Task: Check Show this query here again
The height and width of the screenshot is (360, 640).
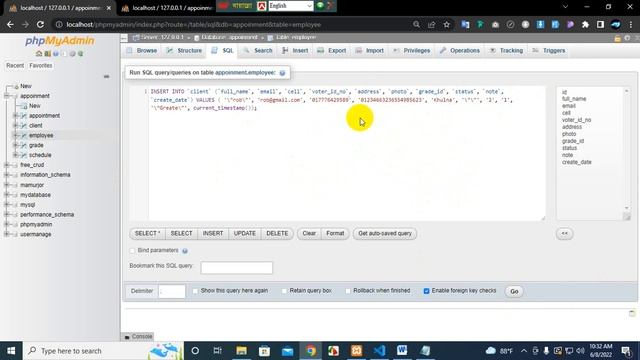Action: tap(195, 291)
